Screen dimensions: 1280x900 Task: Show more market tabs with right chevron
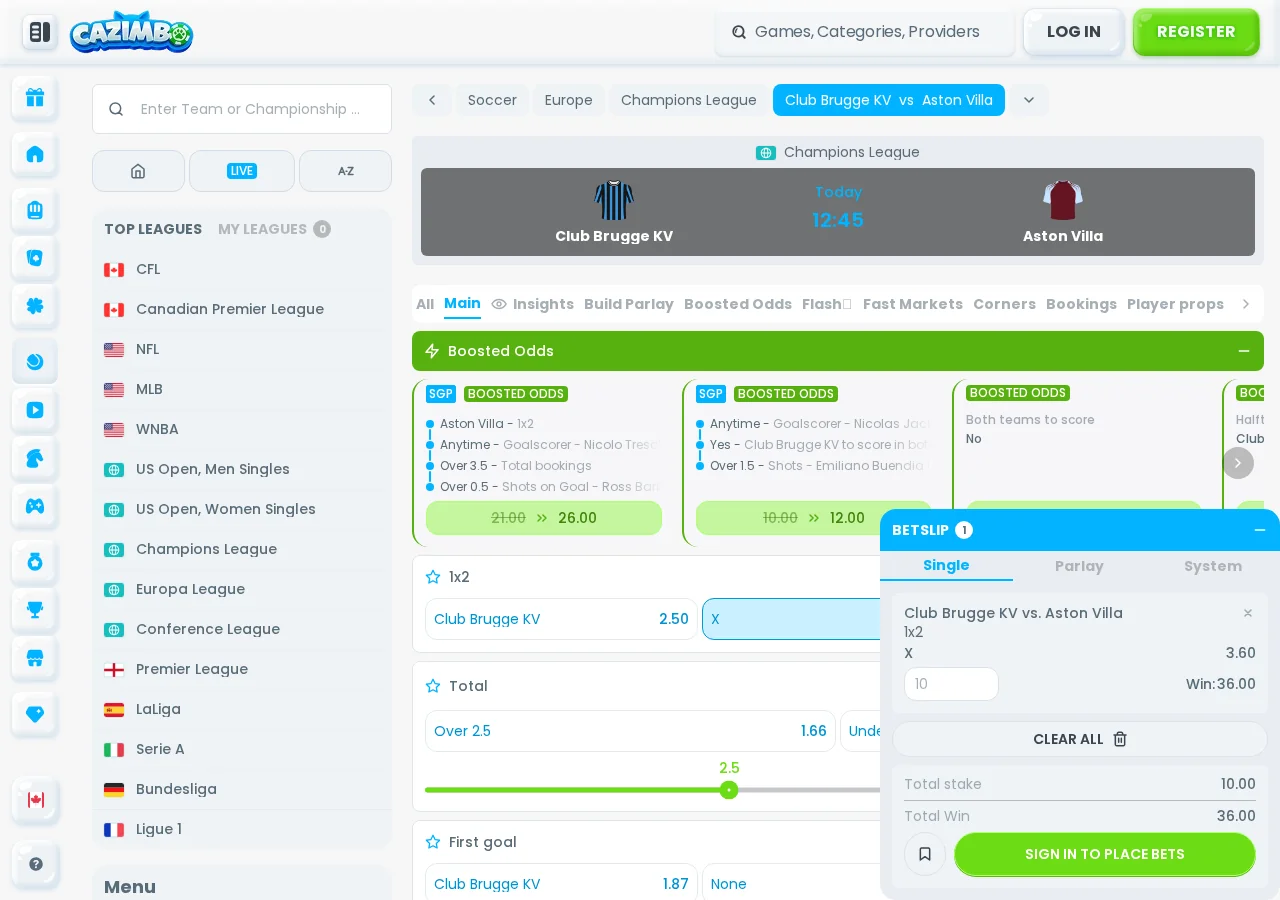pos(1246,304)
